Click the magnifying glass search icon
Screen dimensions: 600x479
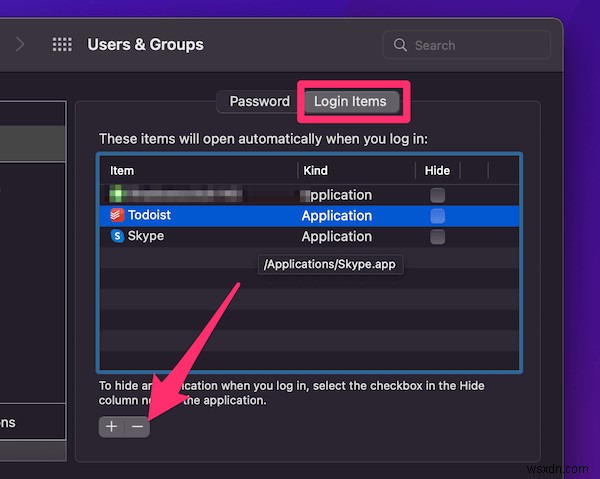click(x=400, y=45)
